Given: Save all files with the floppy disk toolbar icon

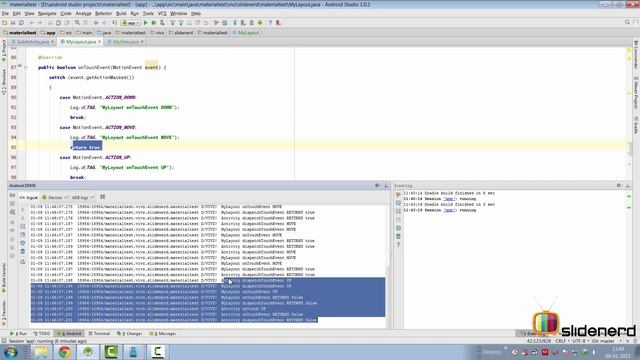Looking at the screenshot, I should coord(13,23).
